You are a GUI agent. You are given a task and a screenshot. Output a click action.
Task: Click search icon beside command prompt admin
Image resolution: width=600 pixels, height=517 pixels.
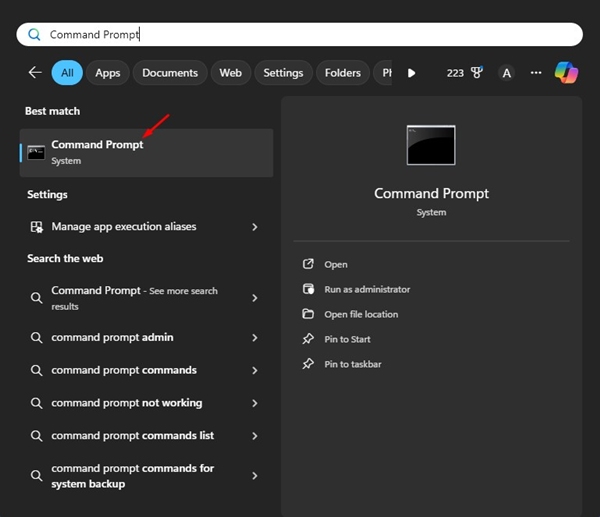[36, 338]
